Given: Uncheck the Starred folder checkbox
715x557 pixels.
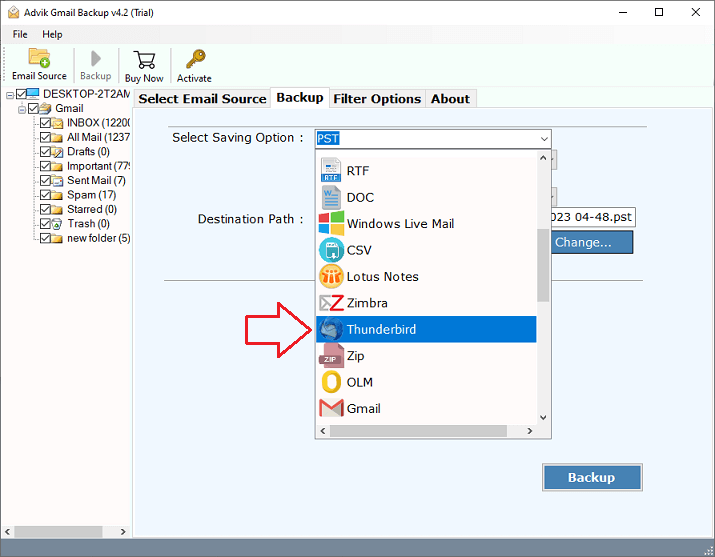Looking at the screenshot, I should click(45, 210).
